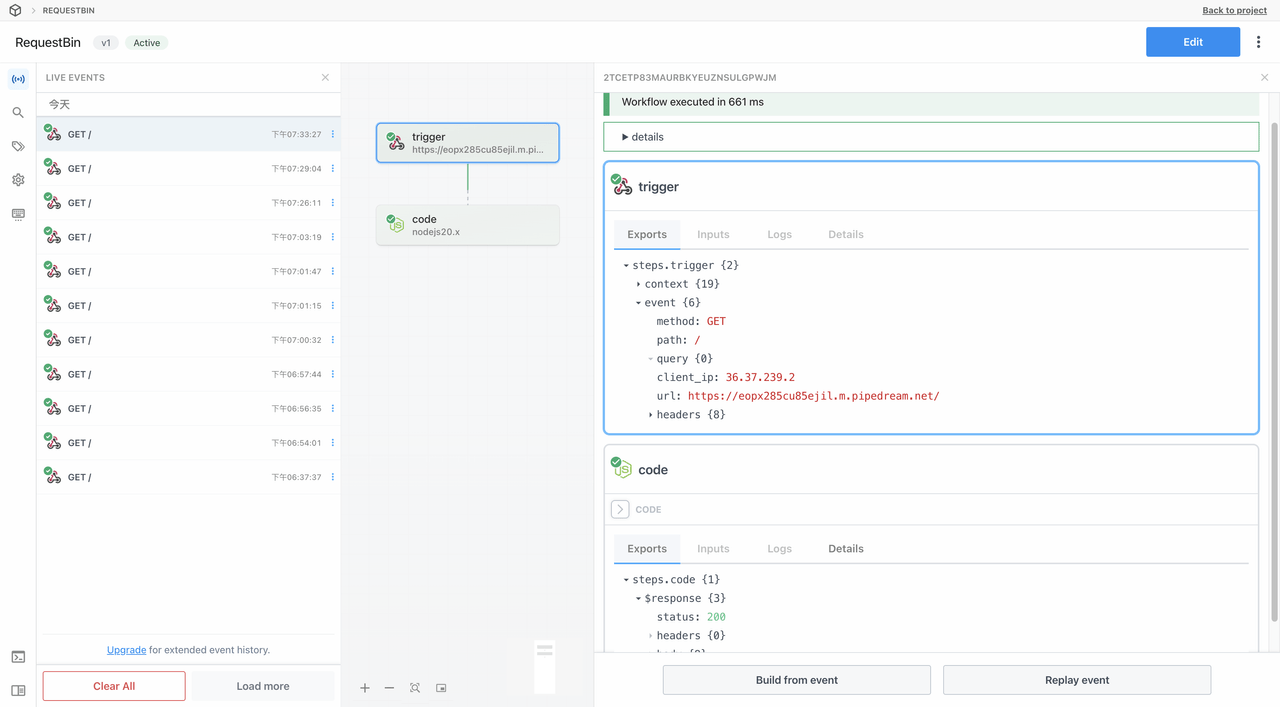This screenshot has width=1280, height=707.
Task: Click the fit-to-view icon on canvas
Action: pos(415,688)
